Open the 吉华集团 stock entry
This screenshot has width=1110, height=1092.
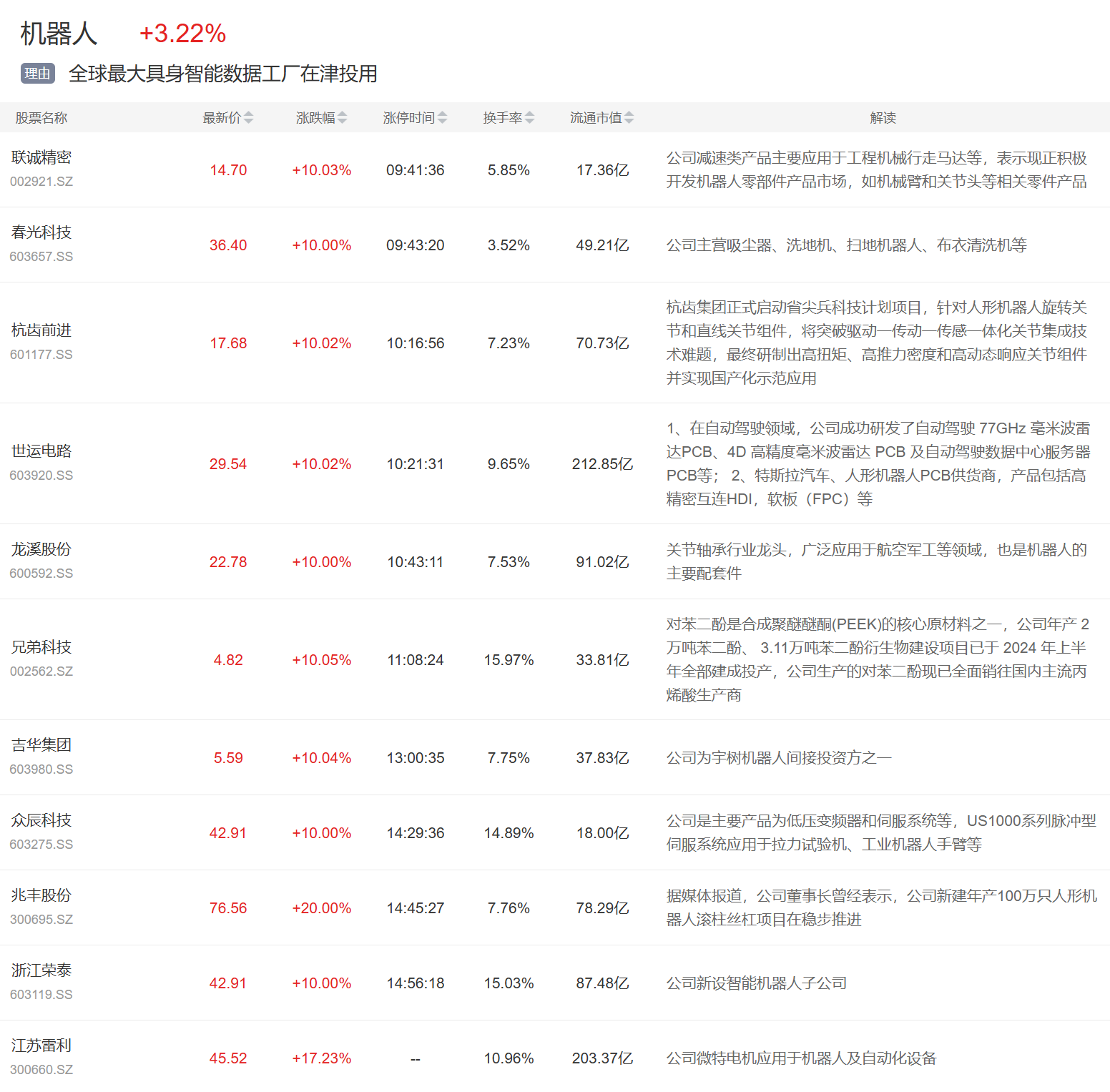pos(41,745)
